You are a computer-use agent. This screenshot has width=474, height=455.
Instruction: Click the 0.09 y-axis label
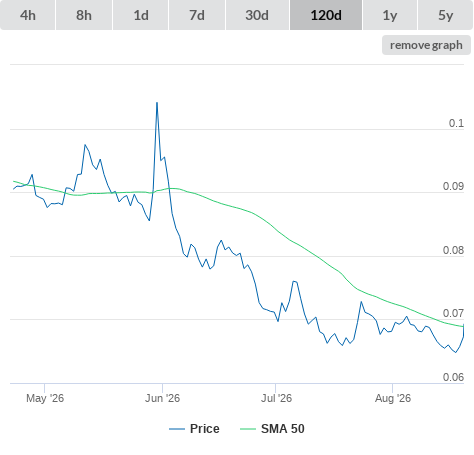pyautogui.click(x=453, y=186)
